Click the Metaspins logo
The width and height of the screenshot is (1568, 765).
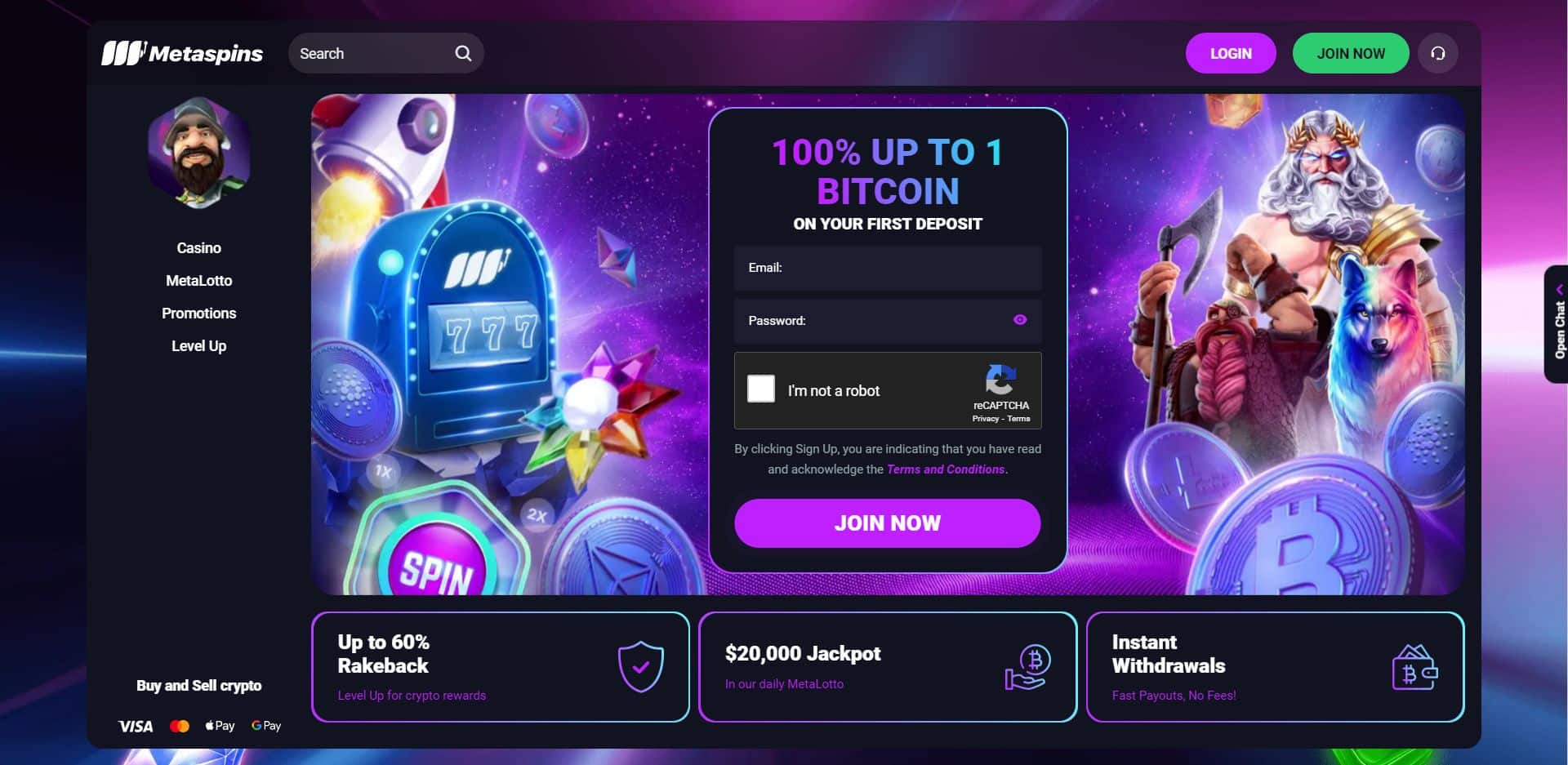[182, 53]
